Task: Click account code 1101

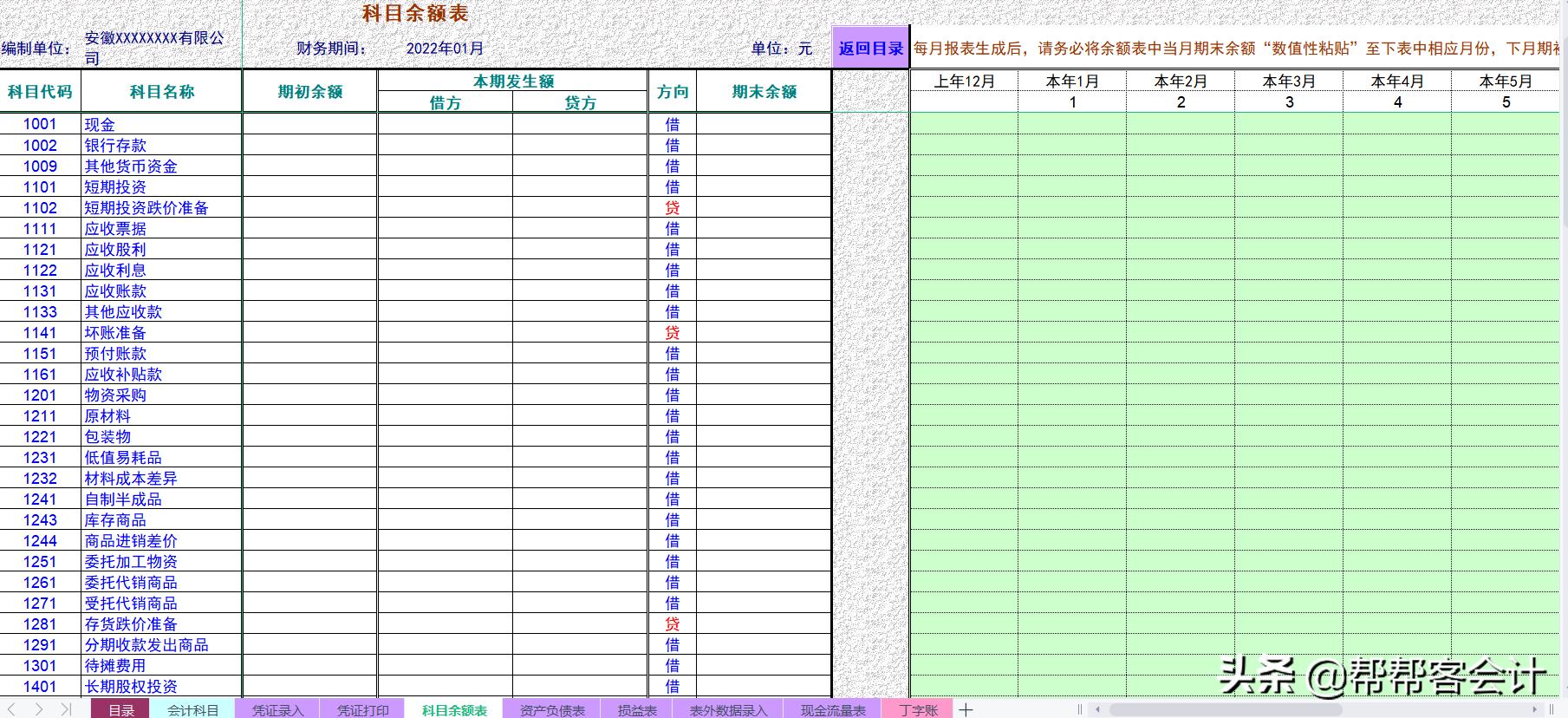Action: click(40, 186)
